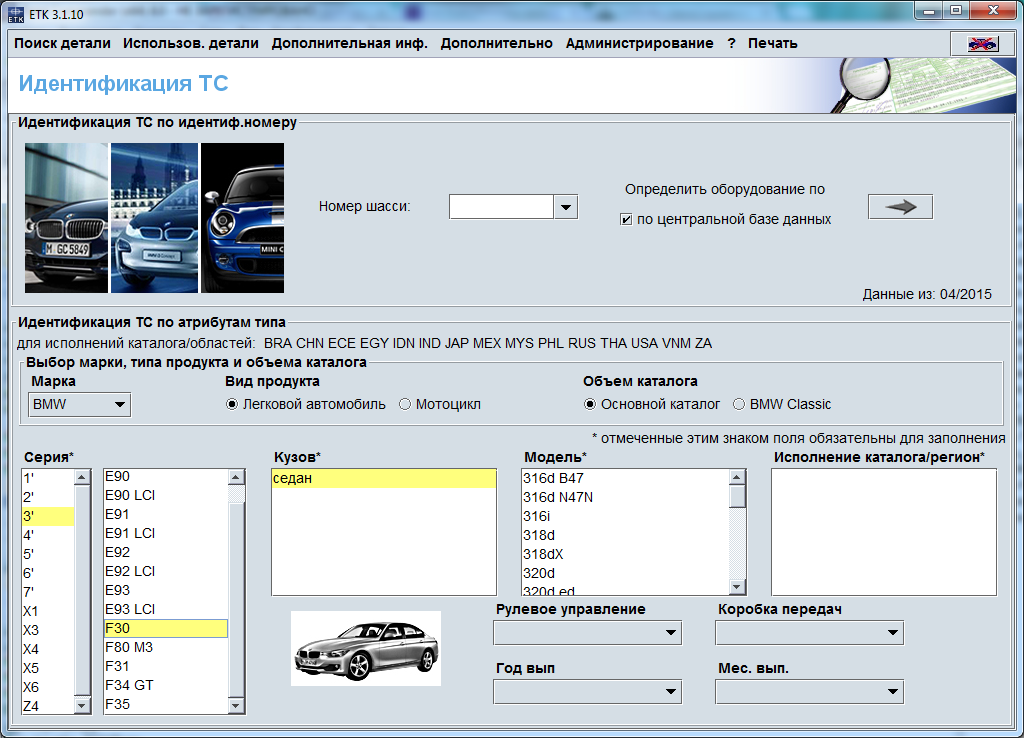Select the E93 LCI body entry
This screenshot has width=1024, height=738.
coord(166,609)
